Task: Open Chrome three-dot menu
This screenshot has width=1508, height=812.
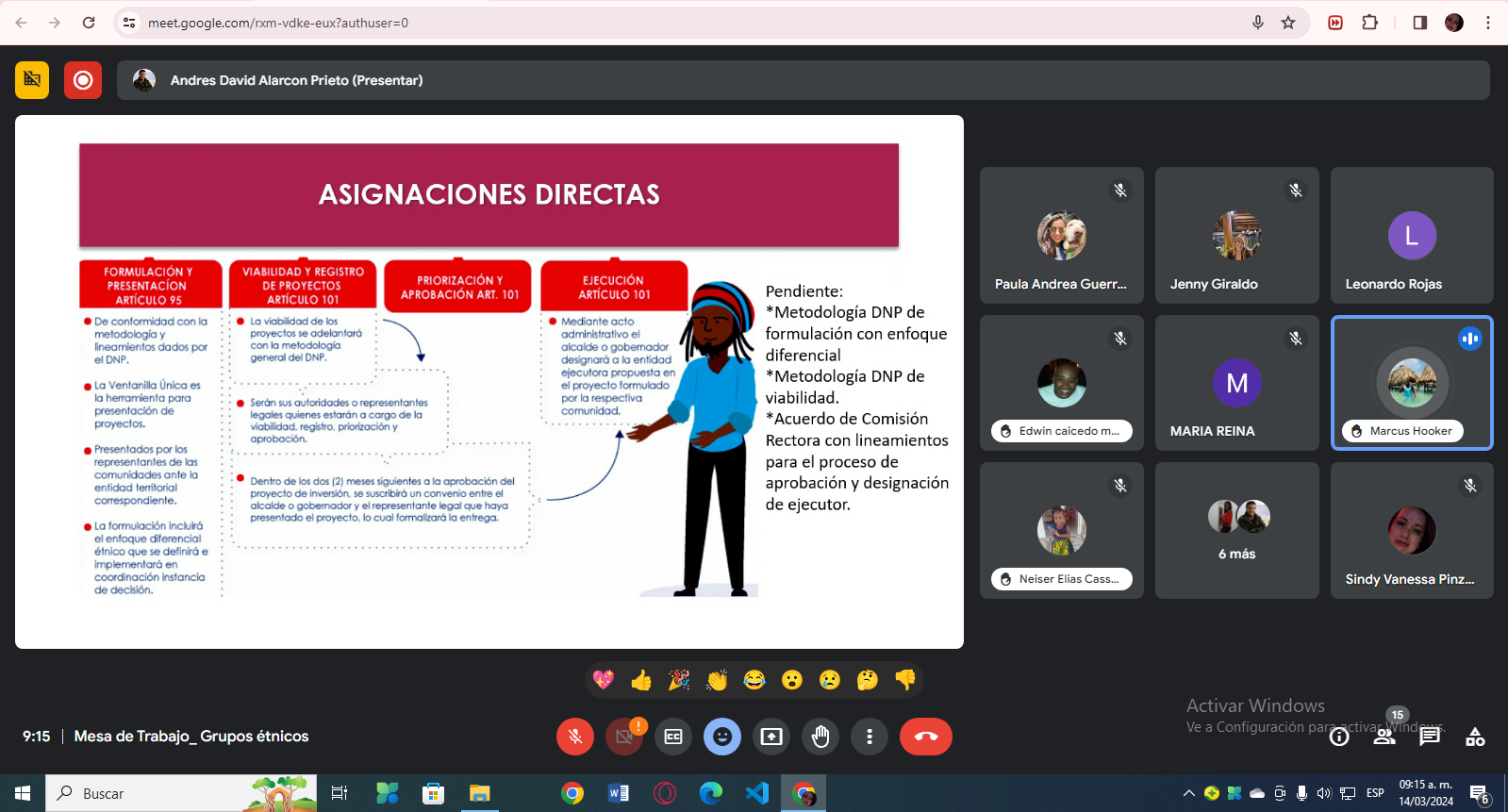Action: tap(1488, 23)
